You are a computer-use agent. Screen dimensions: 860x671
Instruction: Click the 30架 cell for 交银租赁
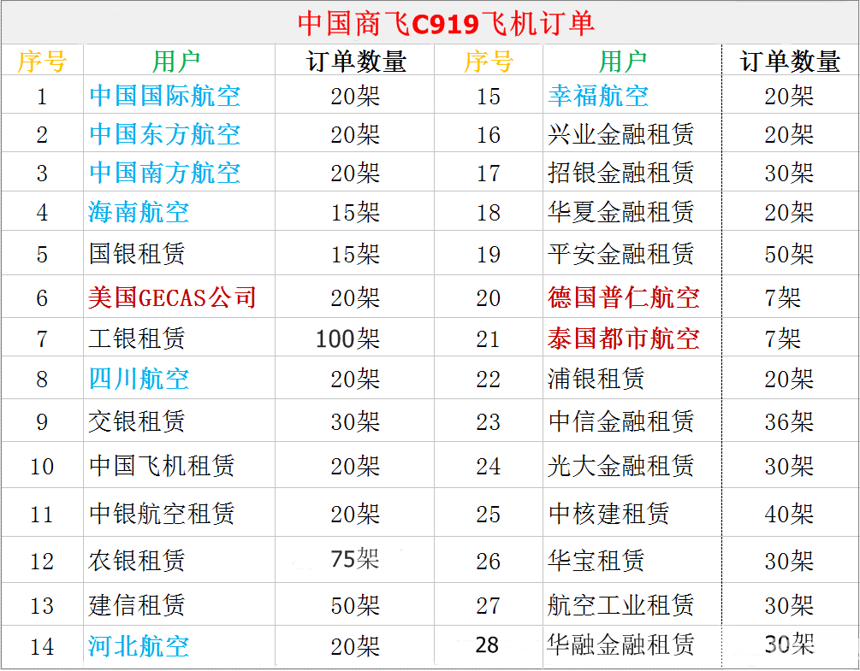coord(354,421)
